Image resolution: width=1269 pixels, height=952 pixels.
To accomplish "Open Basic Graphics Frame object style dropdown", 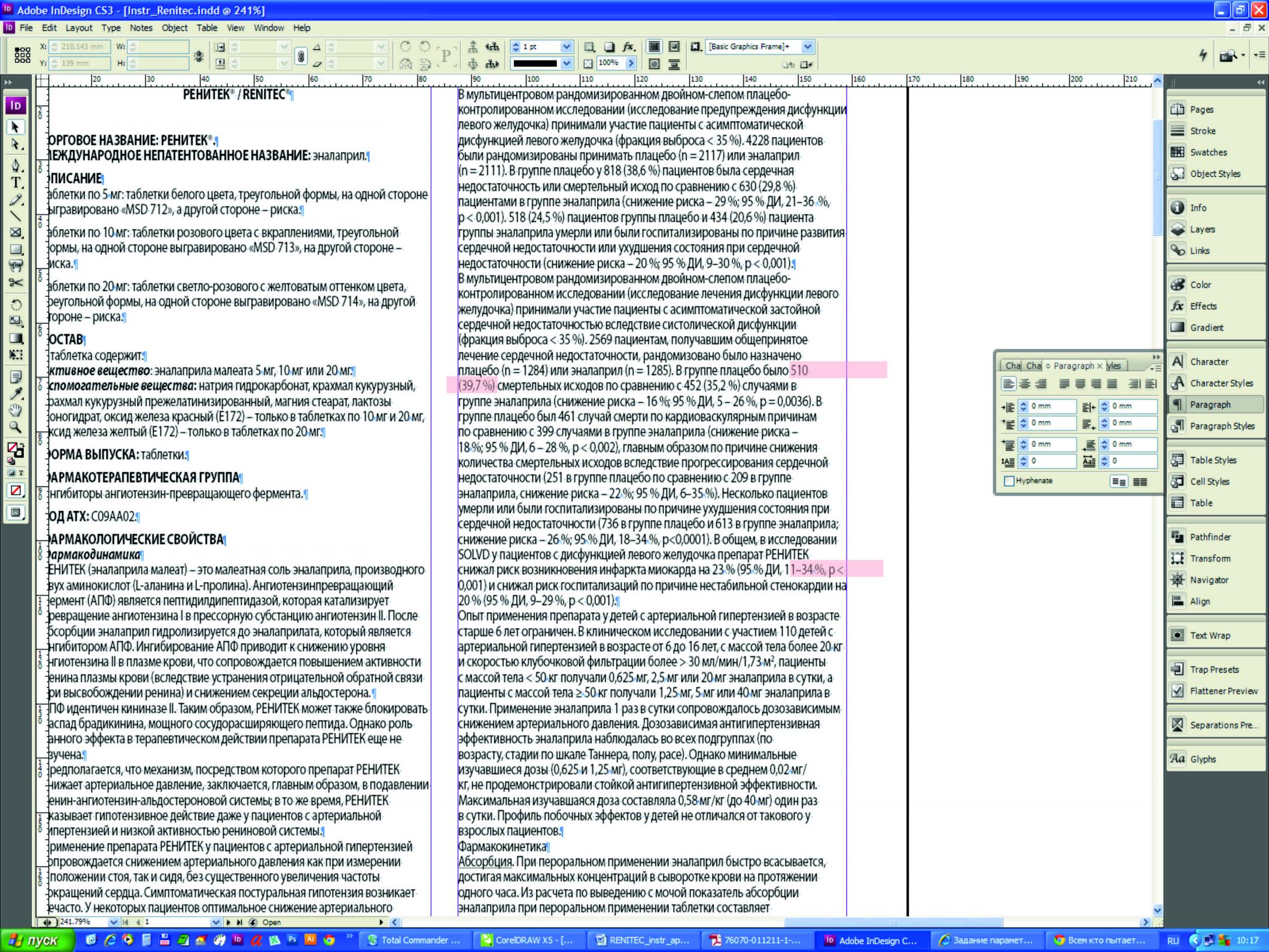I will 807,47.
